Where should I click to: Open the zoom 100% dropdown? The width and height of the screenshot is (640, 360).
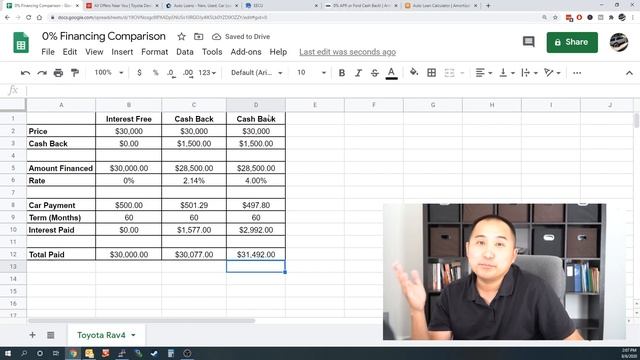click(x=109, y=73)
